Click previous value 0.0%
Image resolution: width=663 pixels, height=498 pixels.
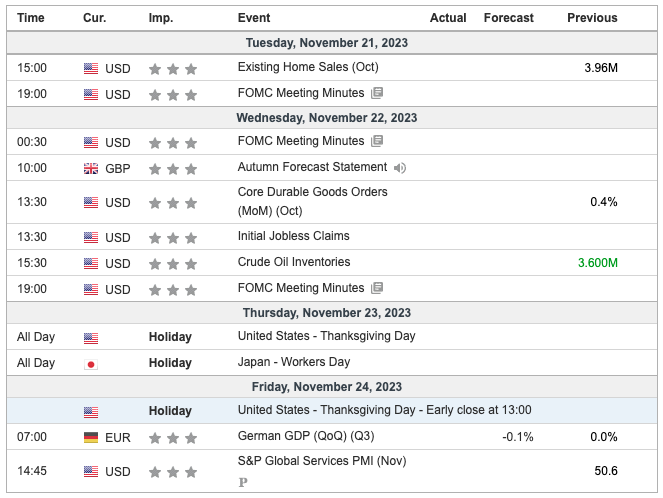604,437
